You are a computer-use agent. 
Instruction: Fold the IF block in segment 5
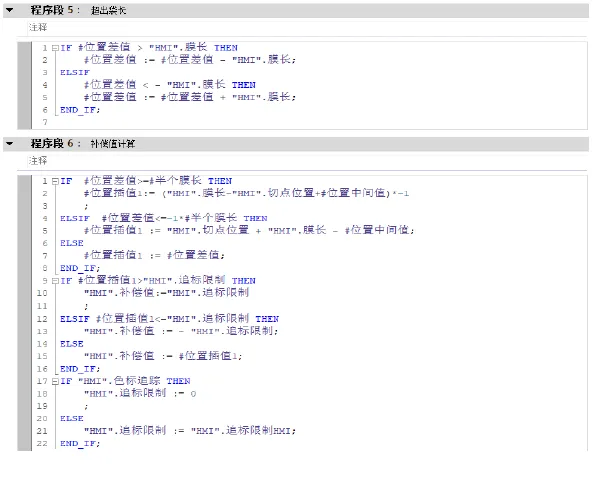tap(55, 48)
